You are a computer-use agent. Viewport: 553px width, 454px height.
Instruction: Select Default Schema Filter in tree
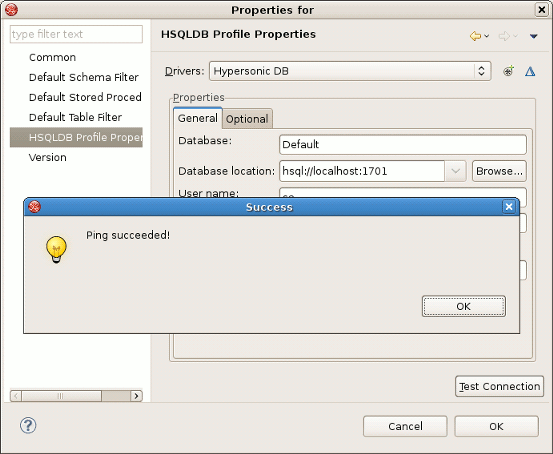[84, 77]
